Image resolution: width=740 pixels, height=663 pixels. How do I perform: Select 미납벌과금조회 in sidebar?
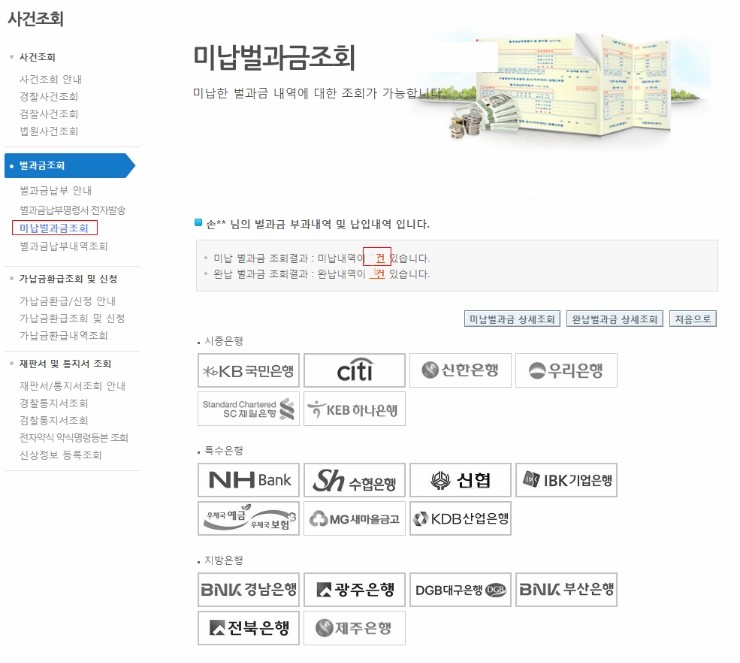[x=54, y=228]
